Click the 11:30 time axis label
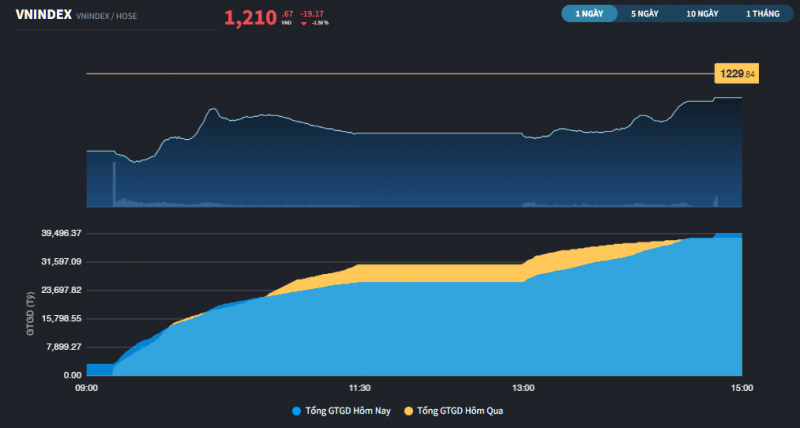This screenshot has height=428, width=800. coord(360,387)
